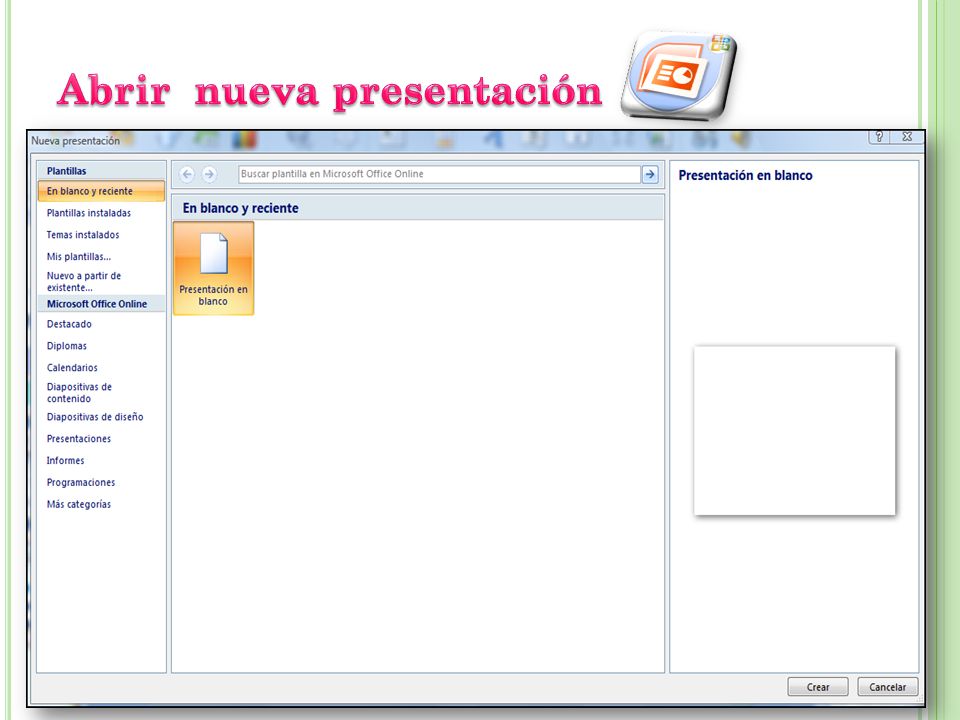Click the Plantillas section header
This screenshot has width=960, height=720.
point(101,171)
